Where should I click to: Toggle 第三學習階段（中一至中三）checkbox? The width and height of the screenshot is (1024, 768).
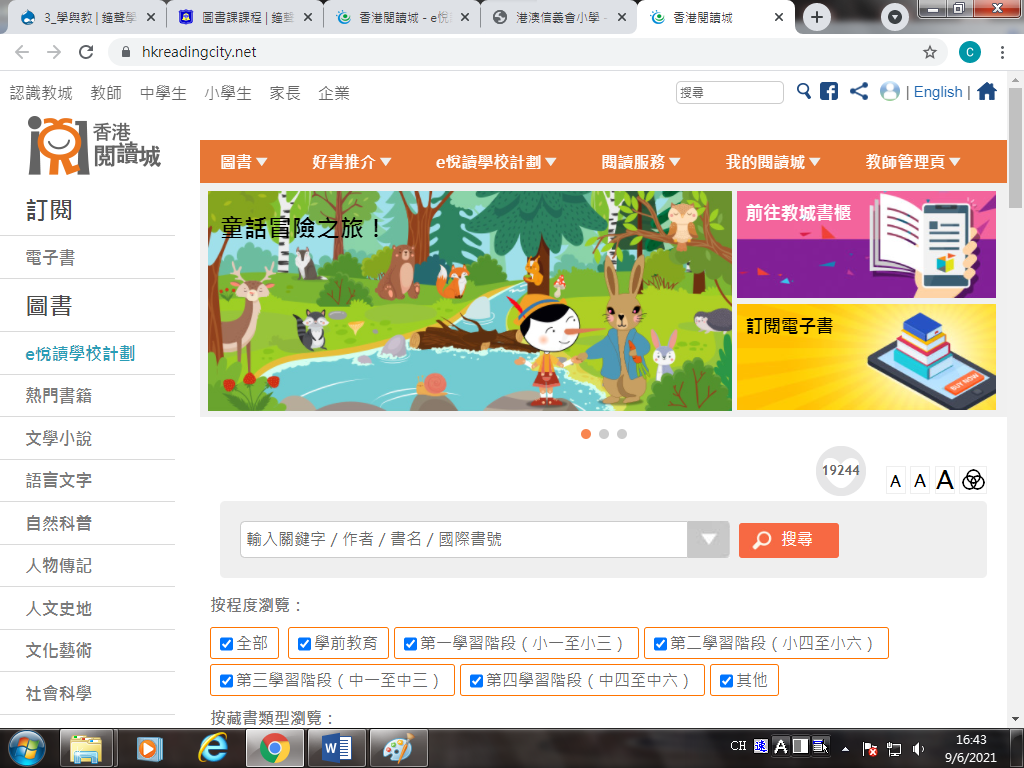click(227, 680)
